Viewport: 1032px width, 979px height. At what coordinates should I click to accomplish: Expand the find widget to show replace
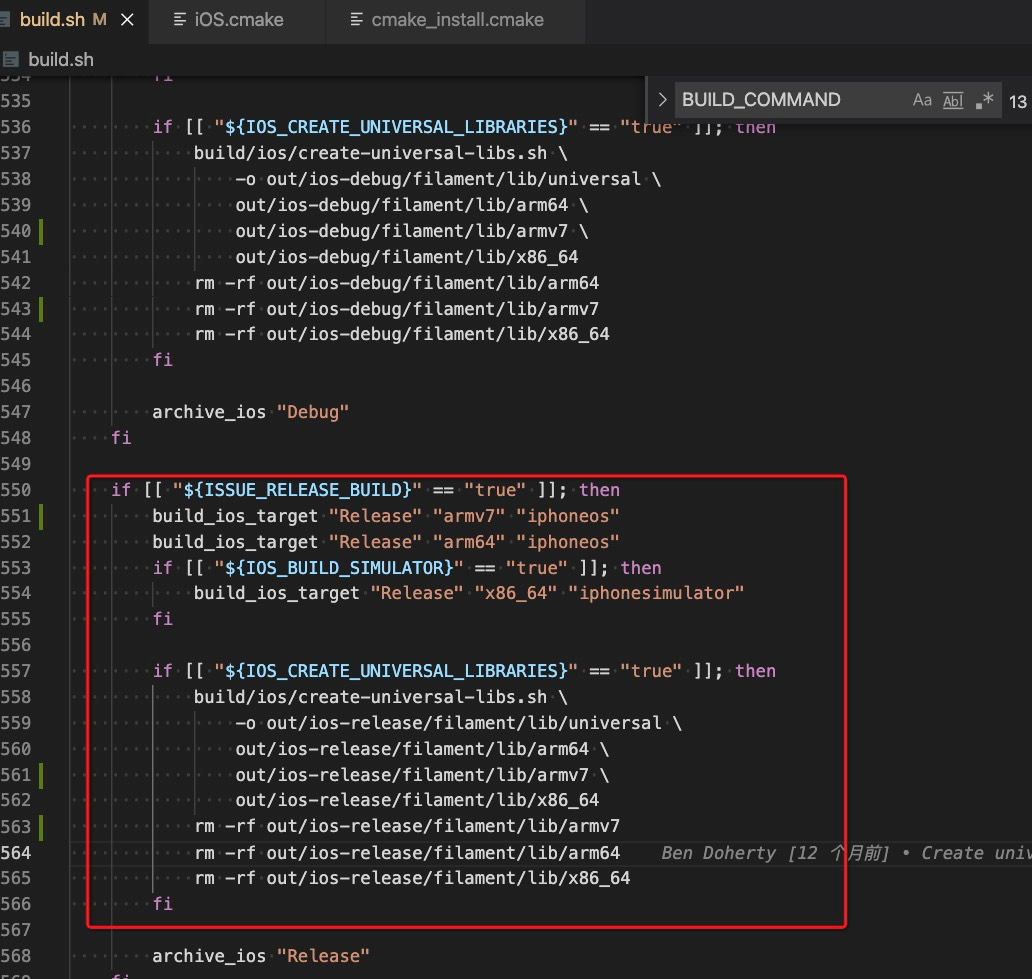(662, 99)
